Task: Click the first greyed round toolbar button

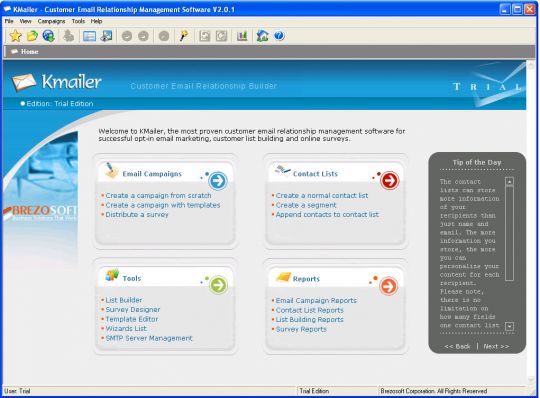Action: pos(127,36)
